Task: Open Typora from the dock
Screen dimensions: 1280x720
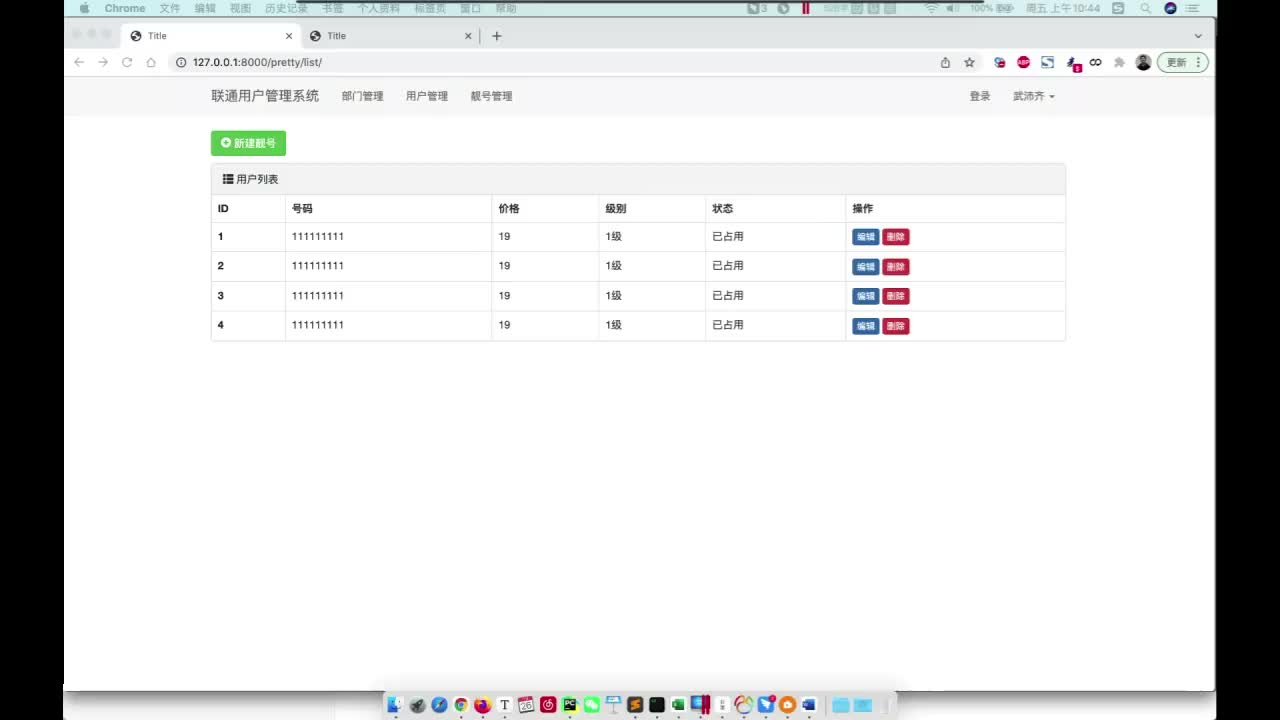Action: pos(504,705)
